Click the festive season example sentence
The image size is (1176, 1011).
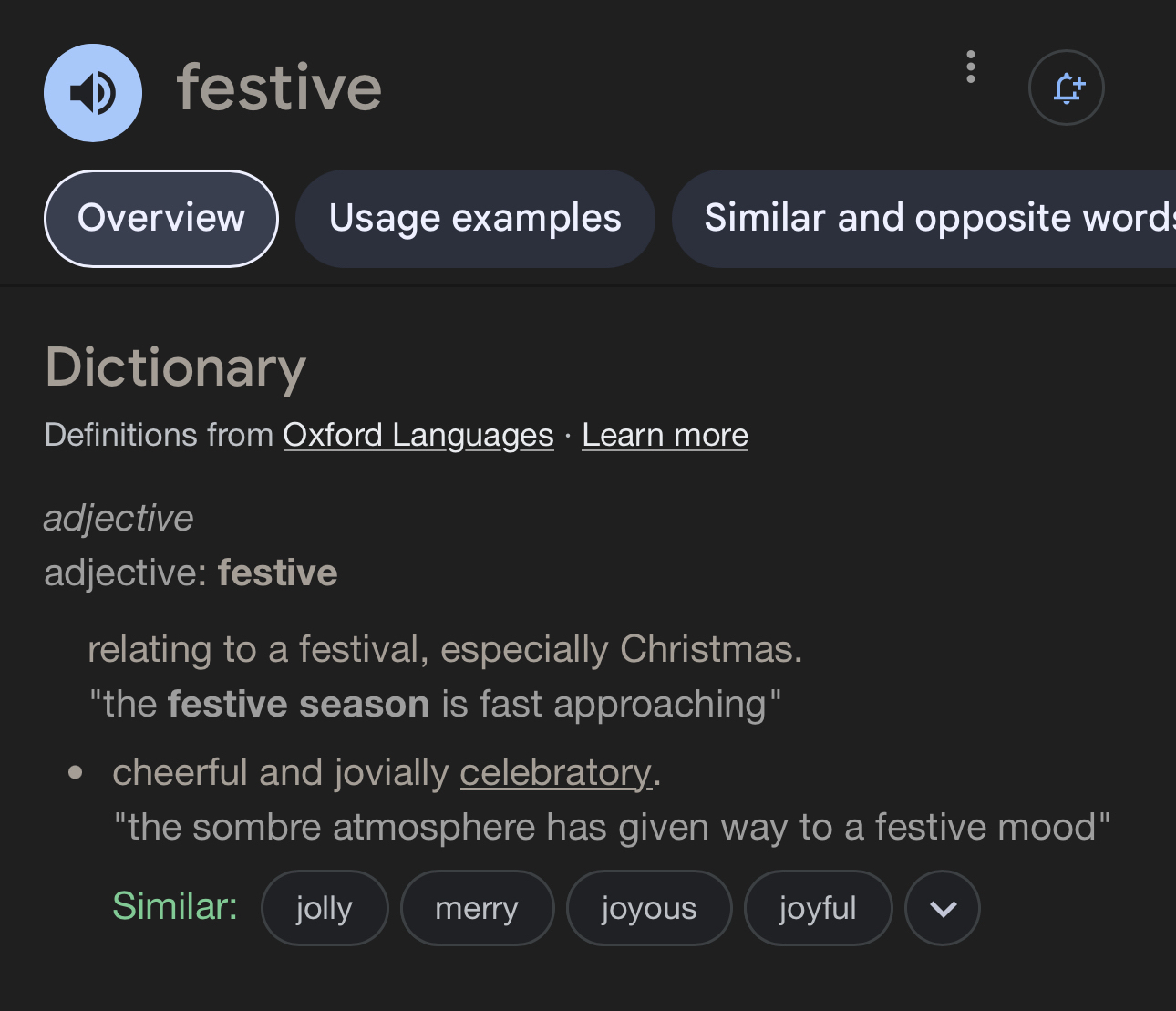point(435,705)
